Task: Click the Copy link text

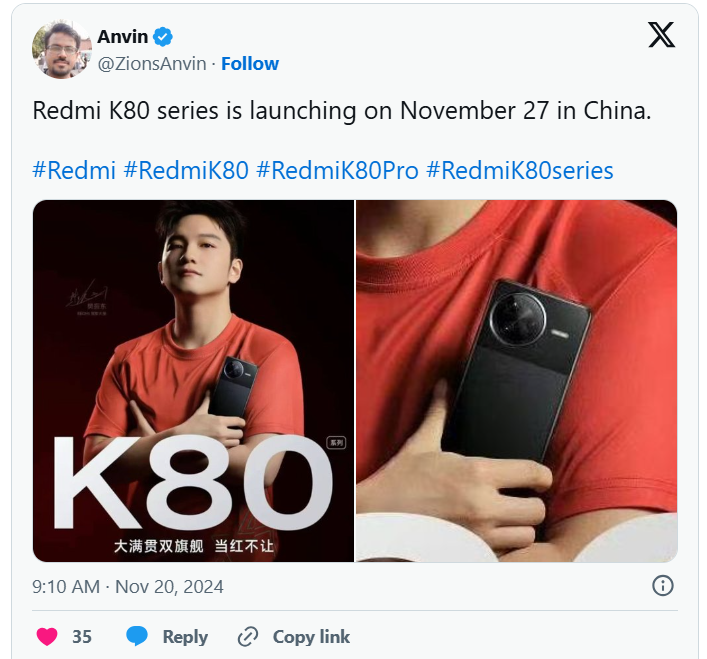Action: click(311, 636)
